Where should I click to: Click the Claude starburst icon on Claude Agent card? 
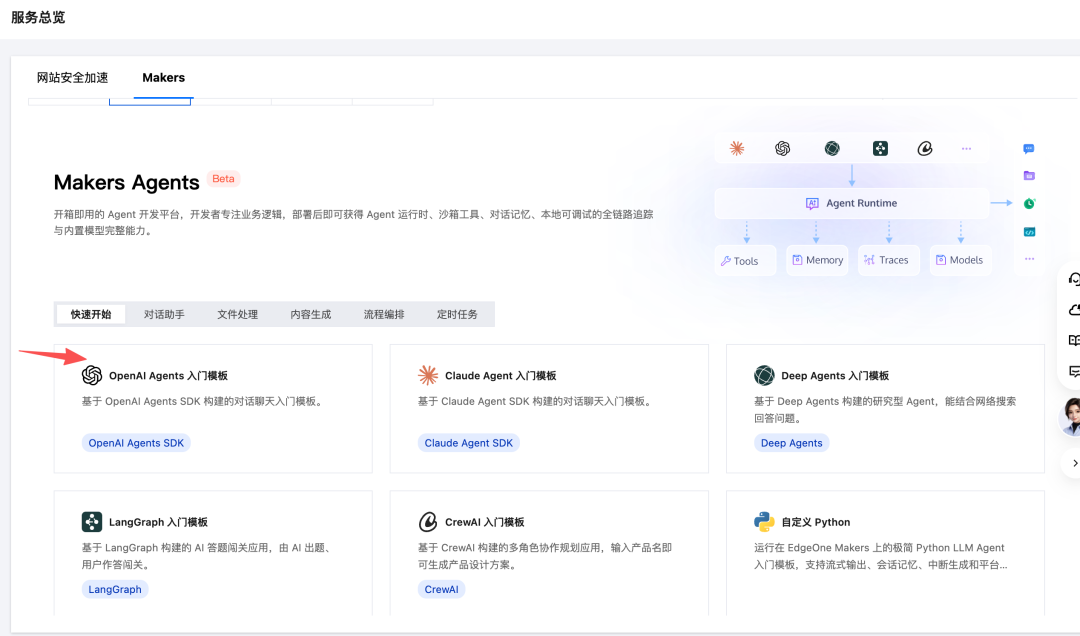tap(428, 376)
